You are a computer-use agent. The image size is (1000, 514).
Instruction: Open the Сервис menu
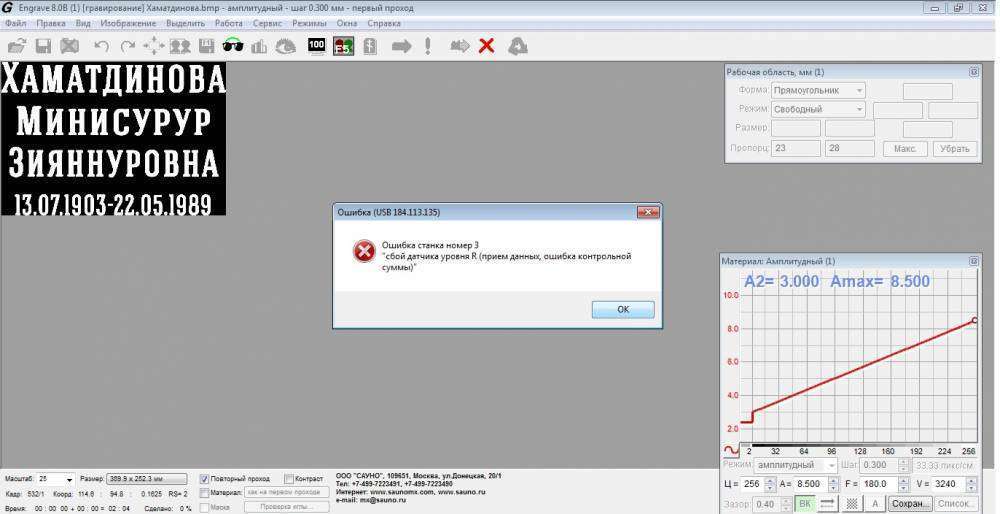[x=267, y=22]
